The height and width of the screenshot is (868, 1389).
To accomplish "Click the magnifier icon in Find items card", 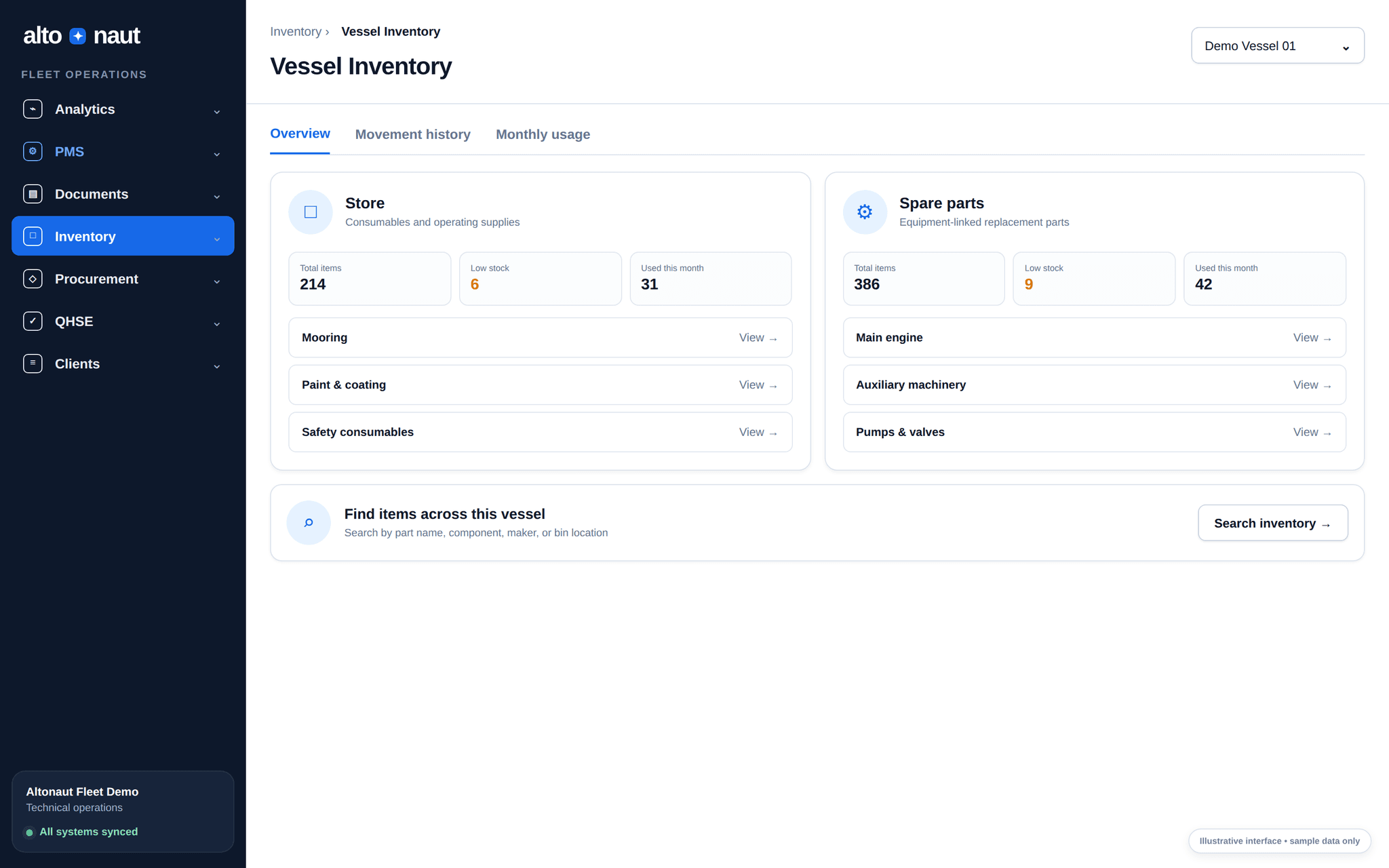I will [309, 523].
